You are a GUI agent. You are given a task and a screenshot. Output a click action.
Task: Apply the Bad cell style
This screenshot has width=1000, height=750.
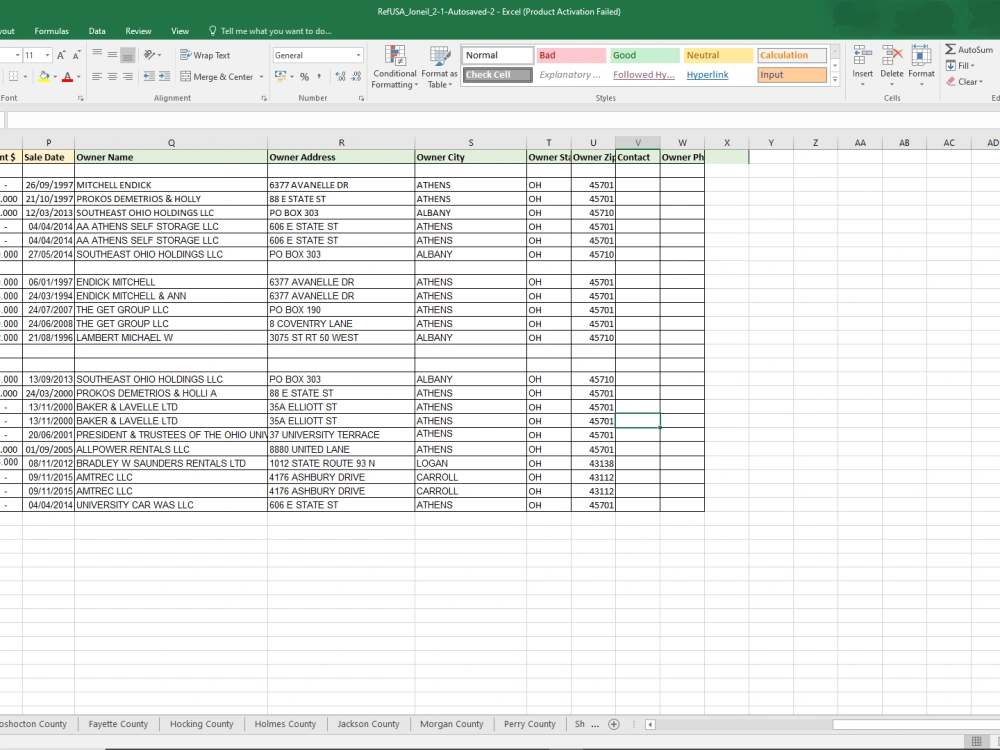pos(571,55)
